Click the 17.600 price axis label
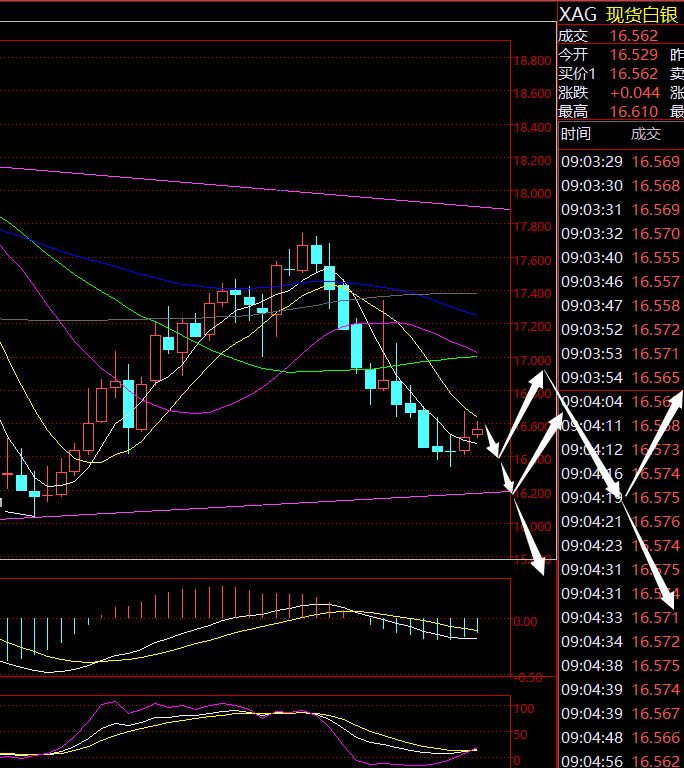 [532, 260]
